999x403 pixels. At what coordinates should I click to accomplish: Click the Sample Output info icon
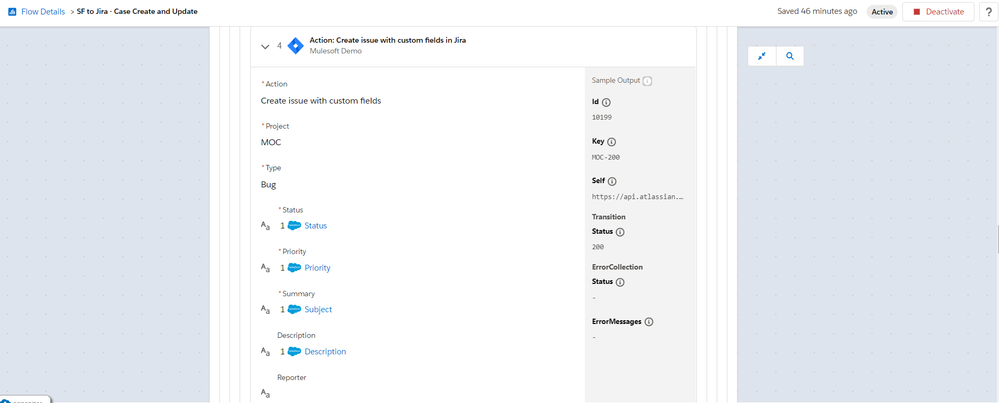coord(647,81)
